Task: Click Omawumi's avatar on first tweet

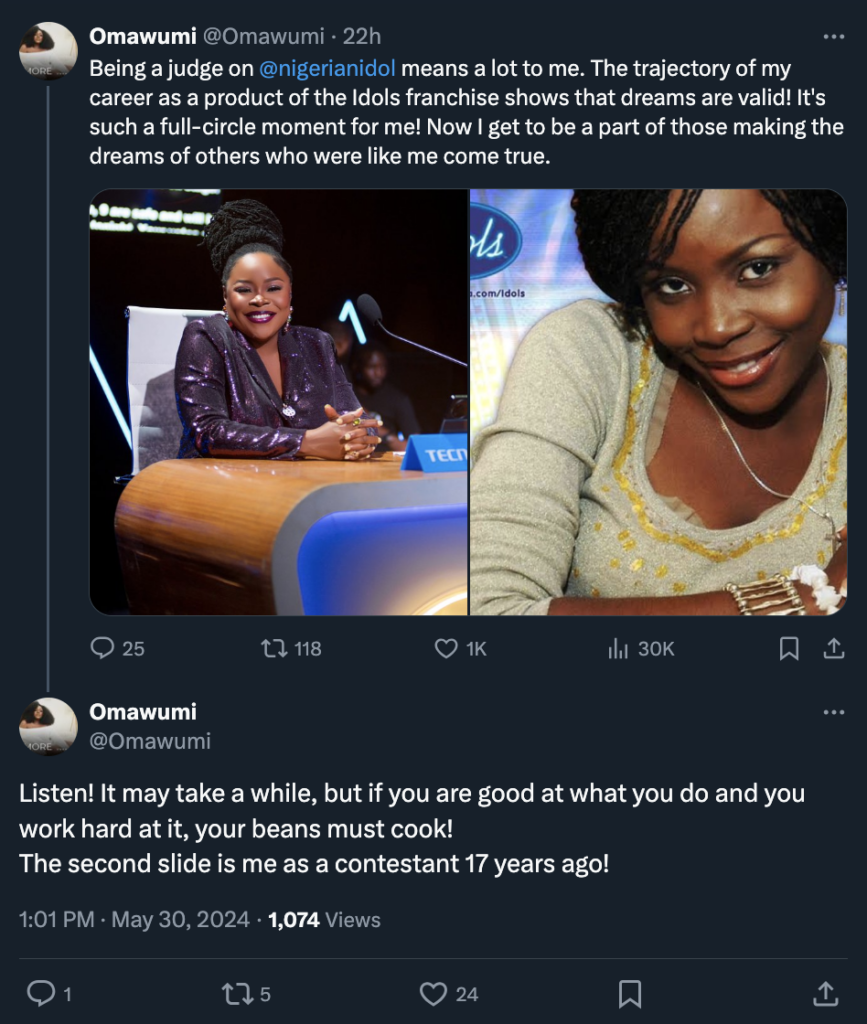Action: coord(48,51)
